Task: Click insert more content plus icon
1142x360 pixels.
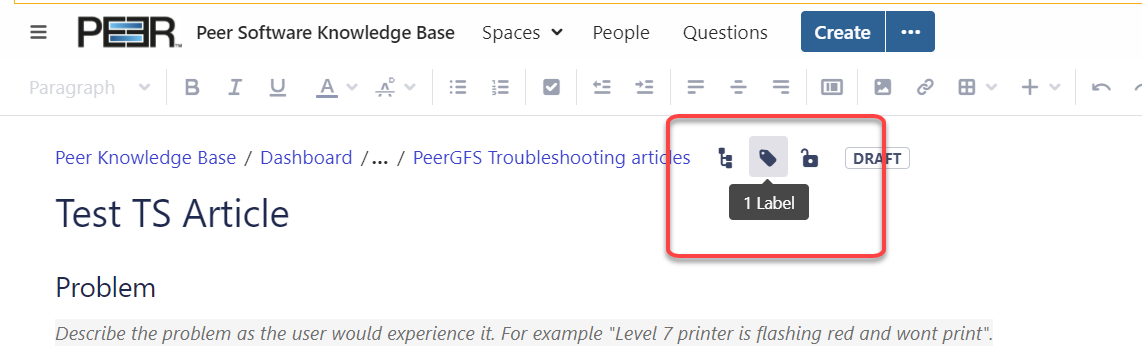Action: tap(1030, 88)
